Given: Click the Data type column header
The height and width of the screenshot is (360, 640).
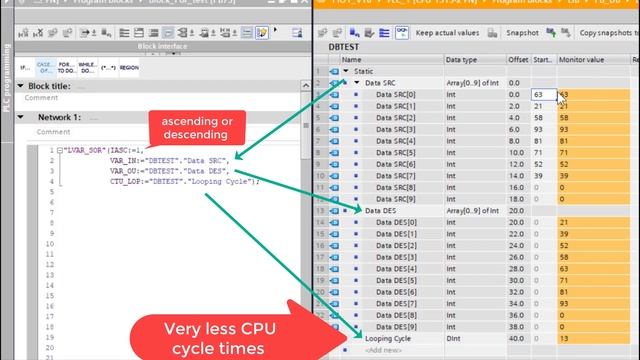Looking at the screenshot, I should coord(475,60).
